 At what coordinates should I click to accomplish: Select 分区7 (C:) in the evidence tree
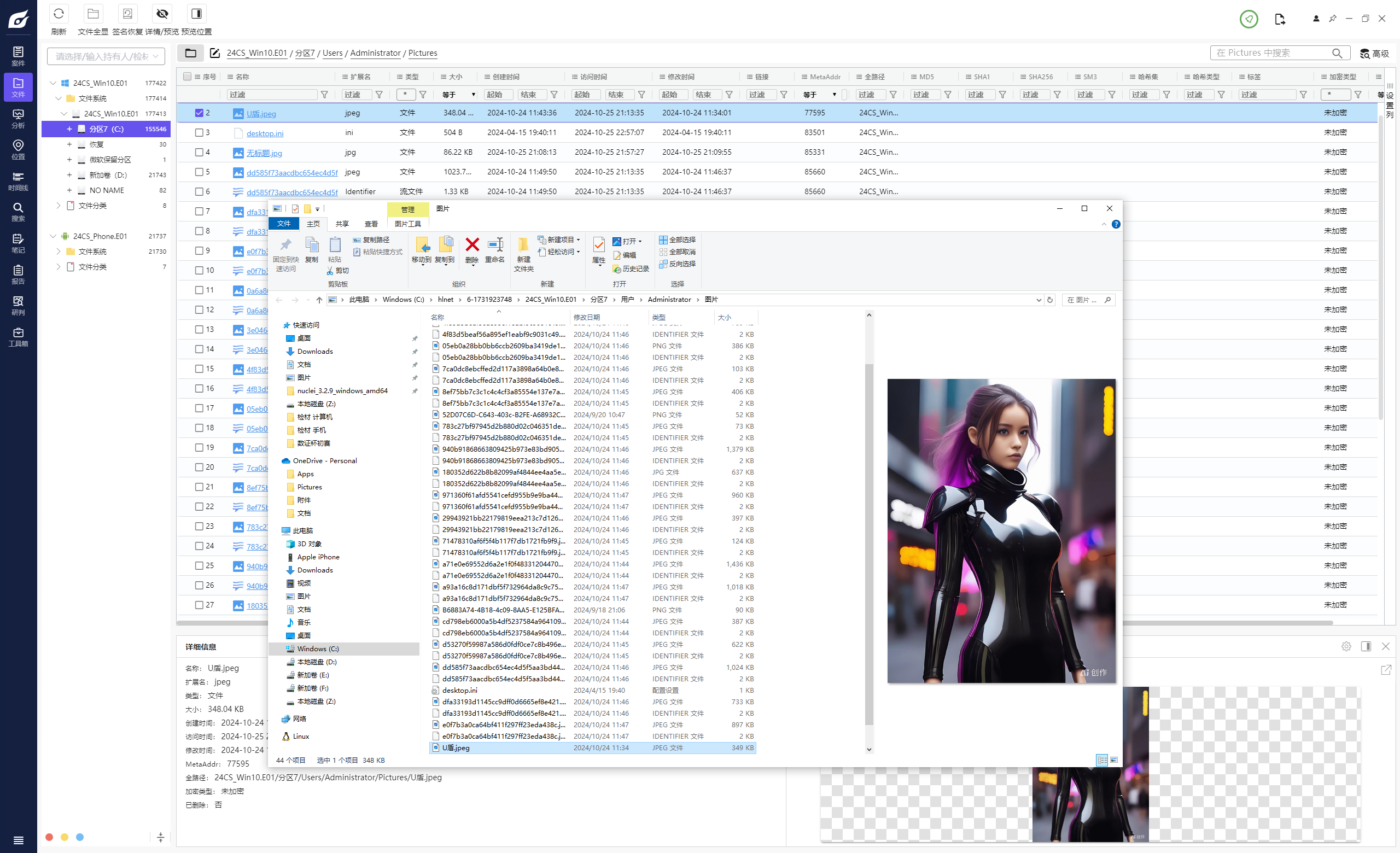106,129
